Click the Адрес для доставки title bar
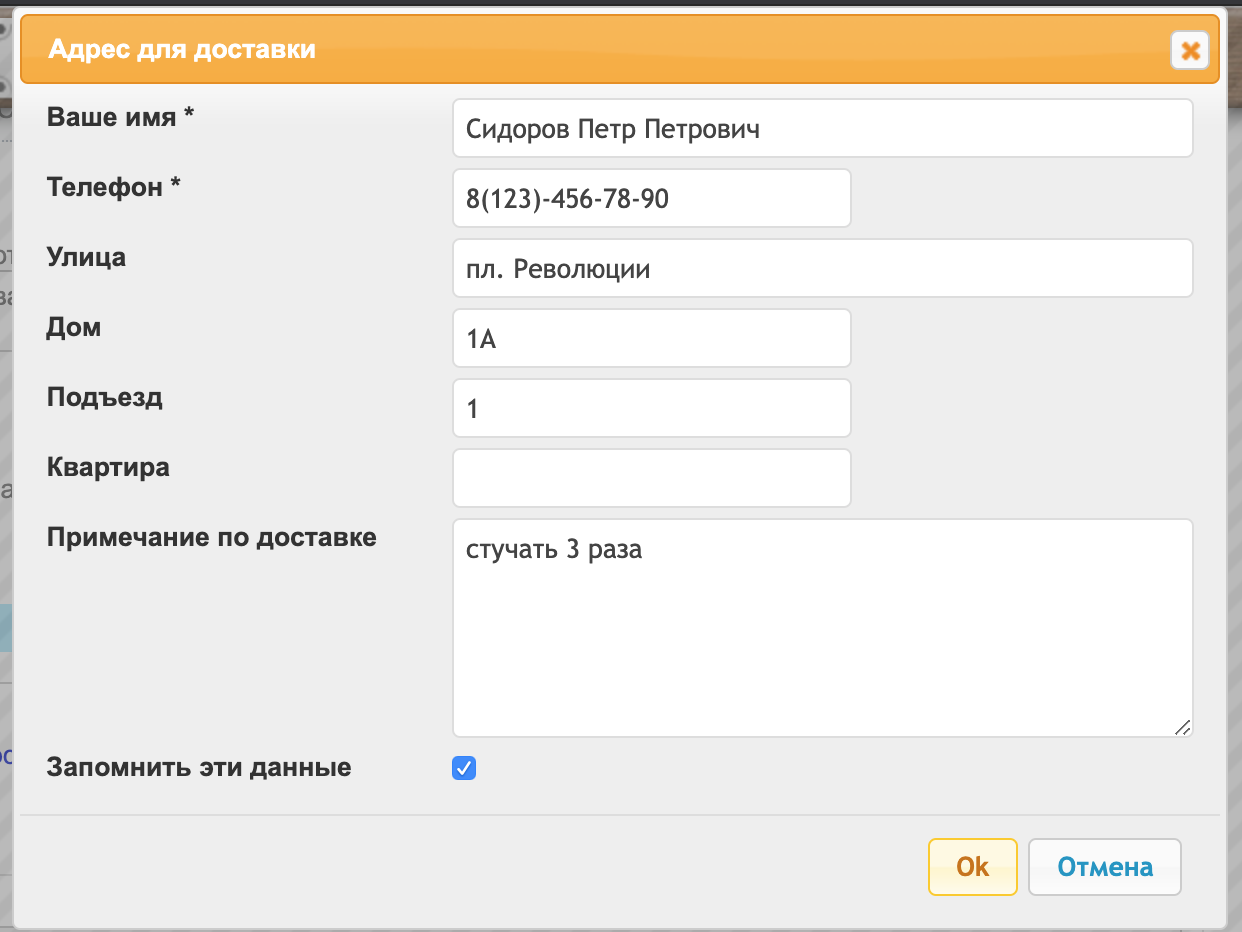Image resolution: width=1242 pixels, height=932 pixels. pos(620,49)
